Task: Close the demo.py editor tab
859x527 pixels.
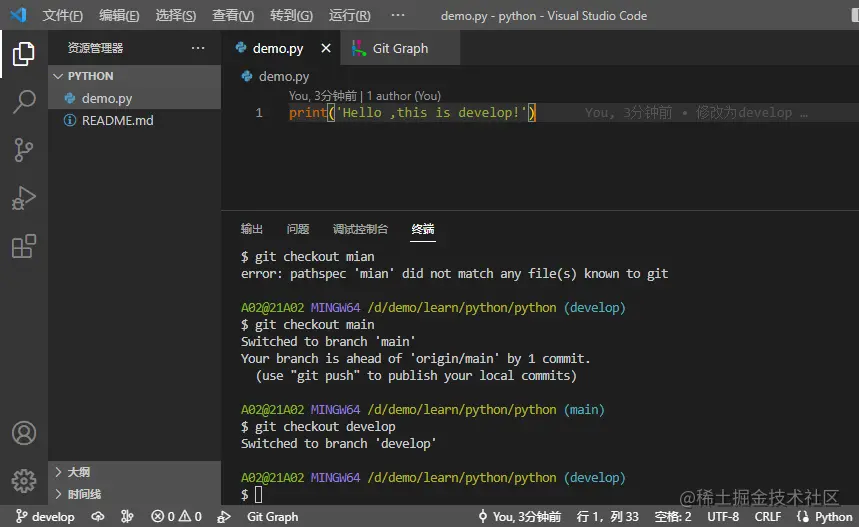Action: 326,48
